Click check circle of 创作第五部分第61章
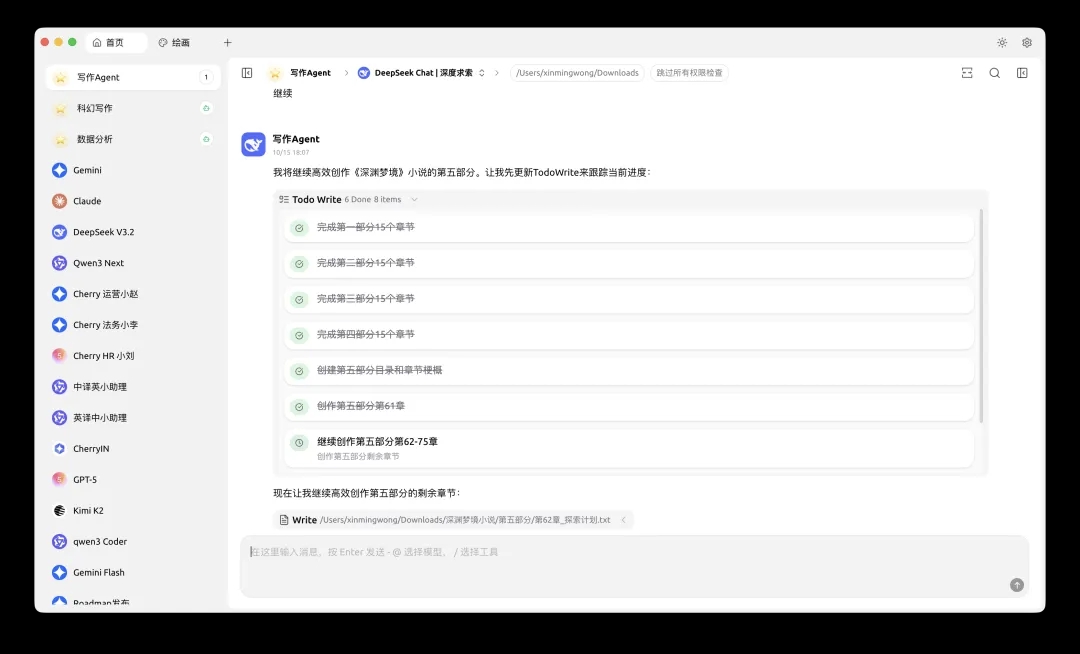The image size is (1080, 654). pos(299,407)
